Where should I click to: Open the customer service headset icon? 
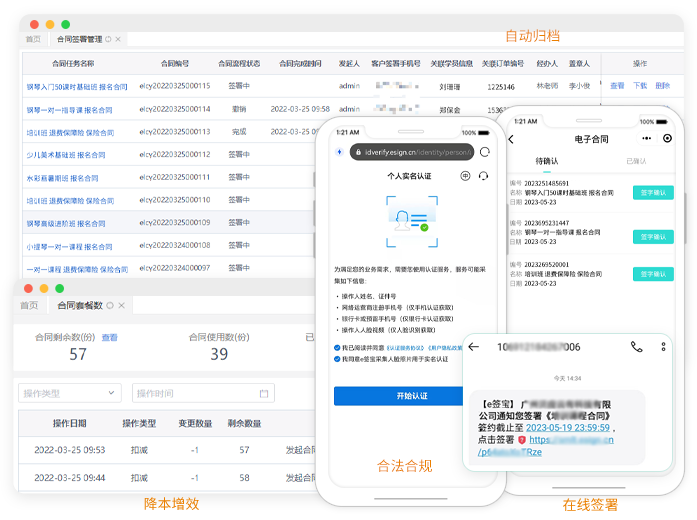[x=482, y=175]
